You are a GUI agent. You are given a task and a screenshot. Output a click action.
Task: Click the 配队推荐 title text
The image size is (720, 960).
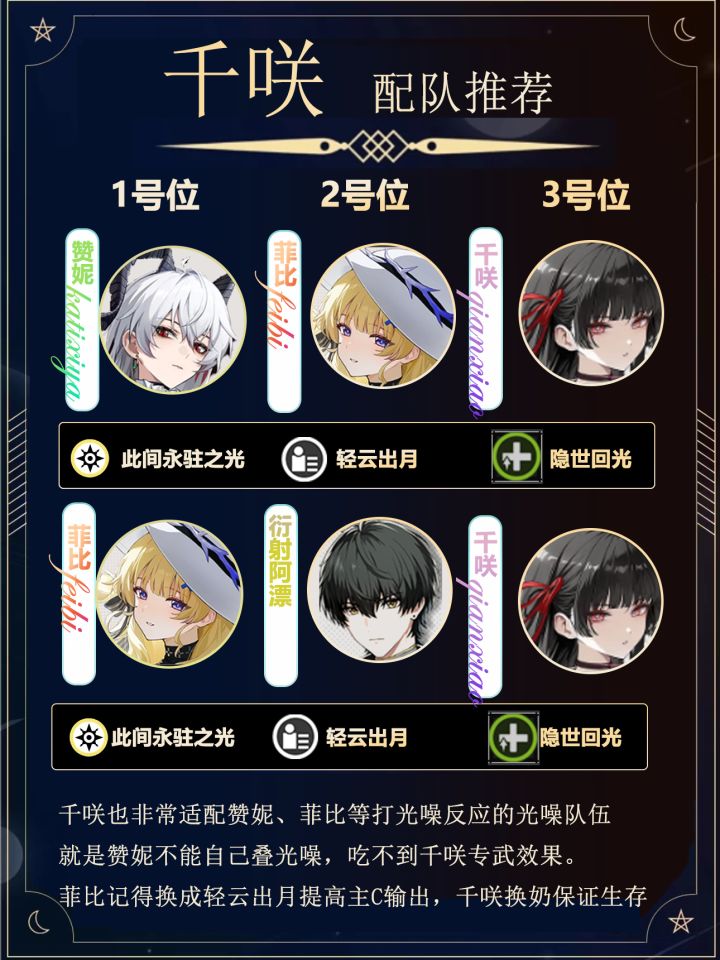(463, 93)
